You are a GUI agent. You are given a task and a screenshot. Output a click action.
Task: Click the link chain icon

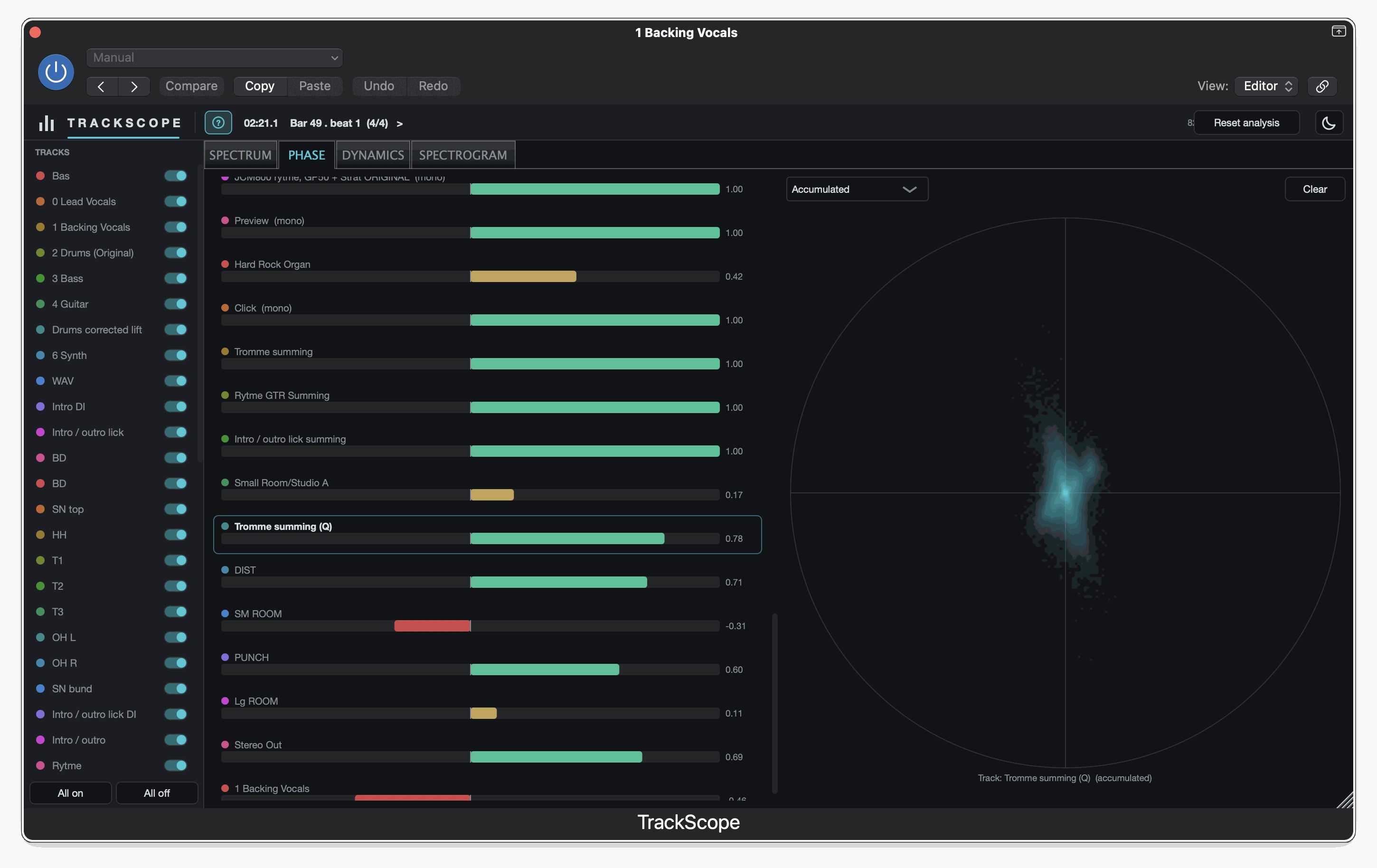tap(1321, 86)
